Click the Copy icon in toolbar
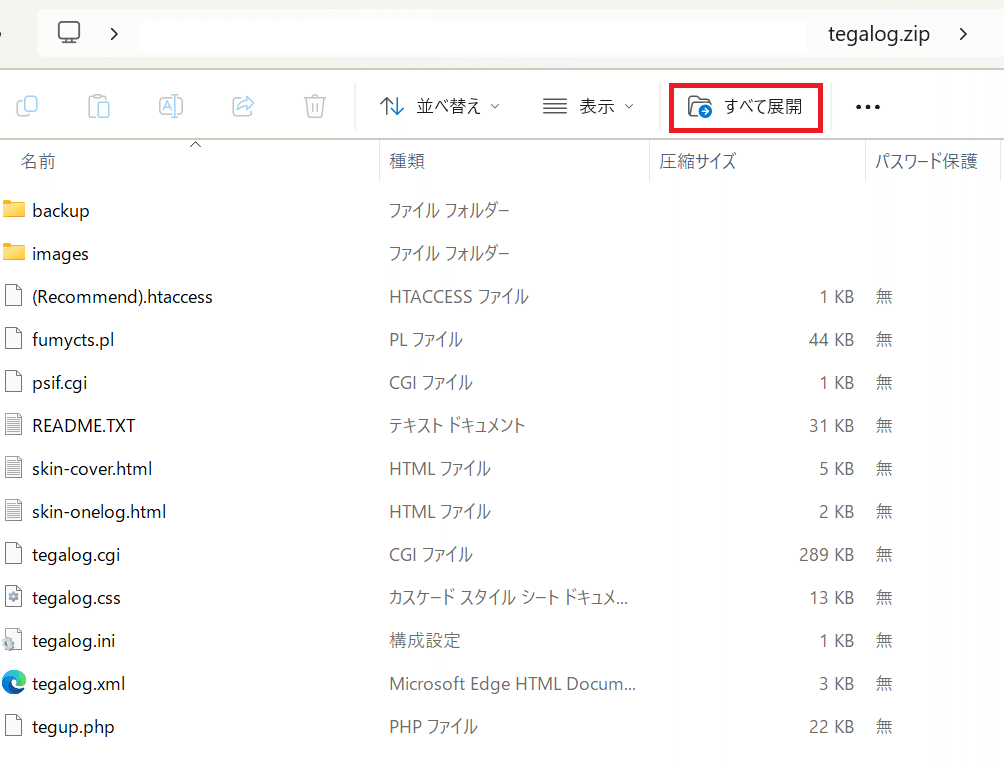Image resolution: width=1004 pixels, height=767 pixels. 27,106
